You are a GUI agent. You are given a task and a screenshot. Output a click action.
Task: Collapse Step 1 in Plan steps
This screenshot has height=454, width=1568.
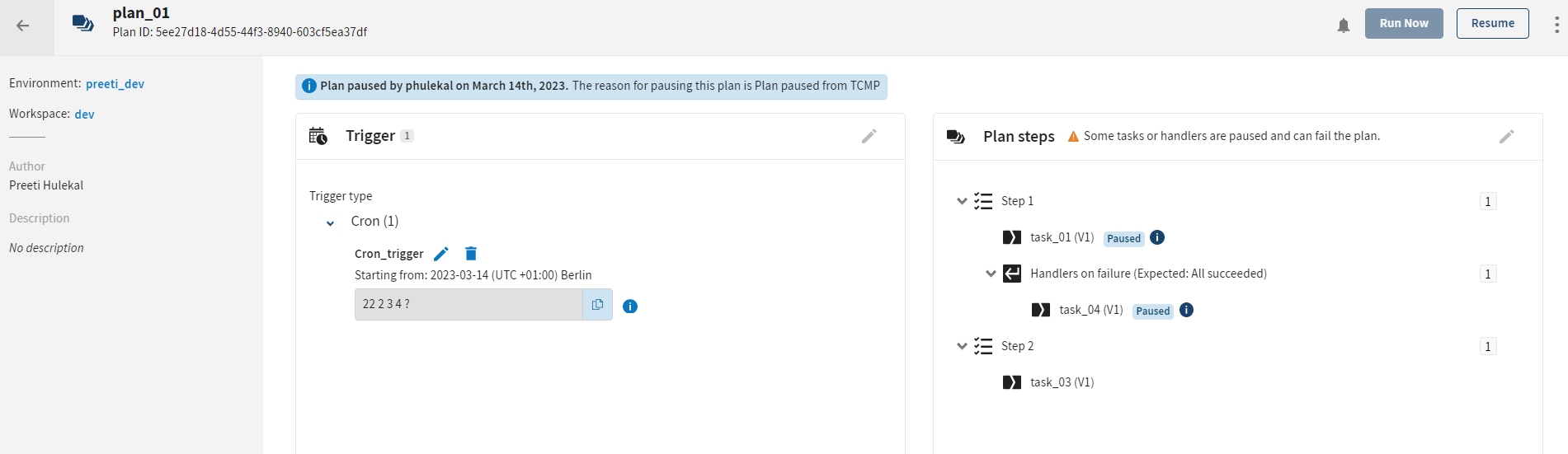pos(962,201)
